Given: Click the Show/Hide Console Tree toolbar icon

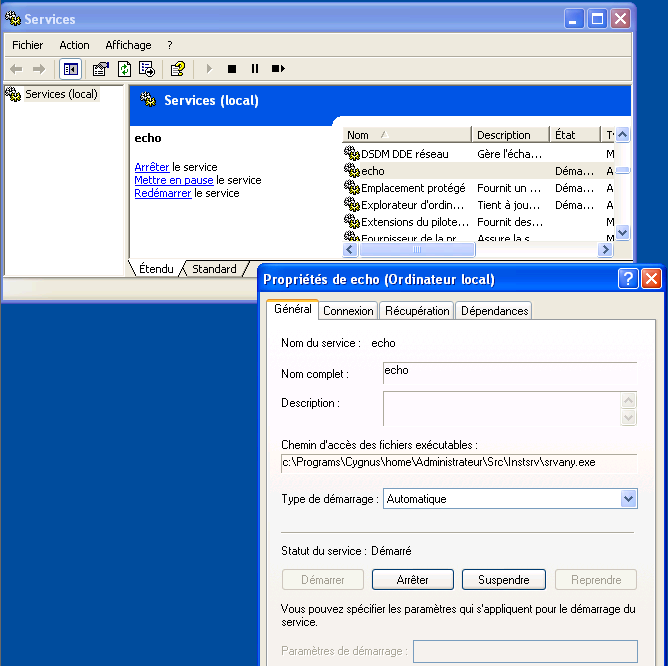Looking at the screenshot, I should pyautogui.click(x=71, y=69).
